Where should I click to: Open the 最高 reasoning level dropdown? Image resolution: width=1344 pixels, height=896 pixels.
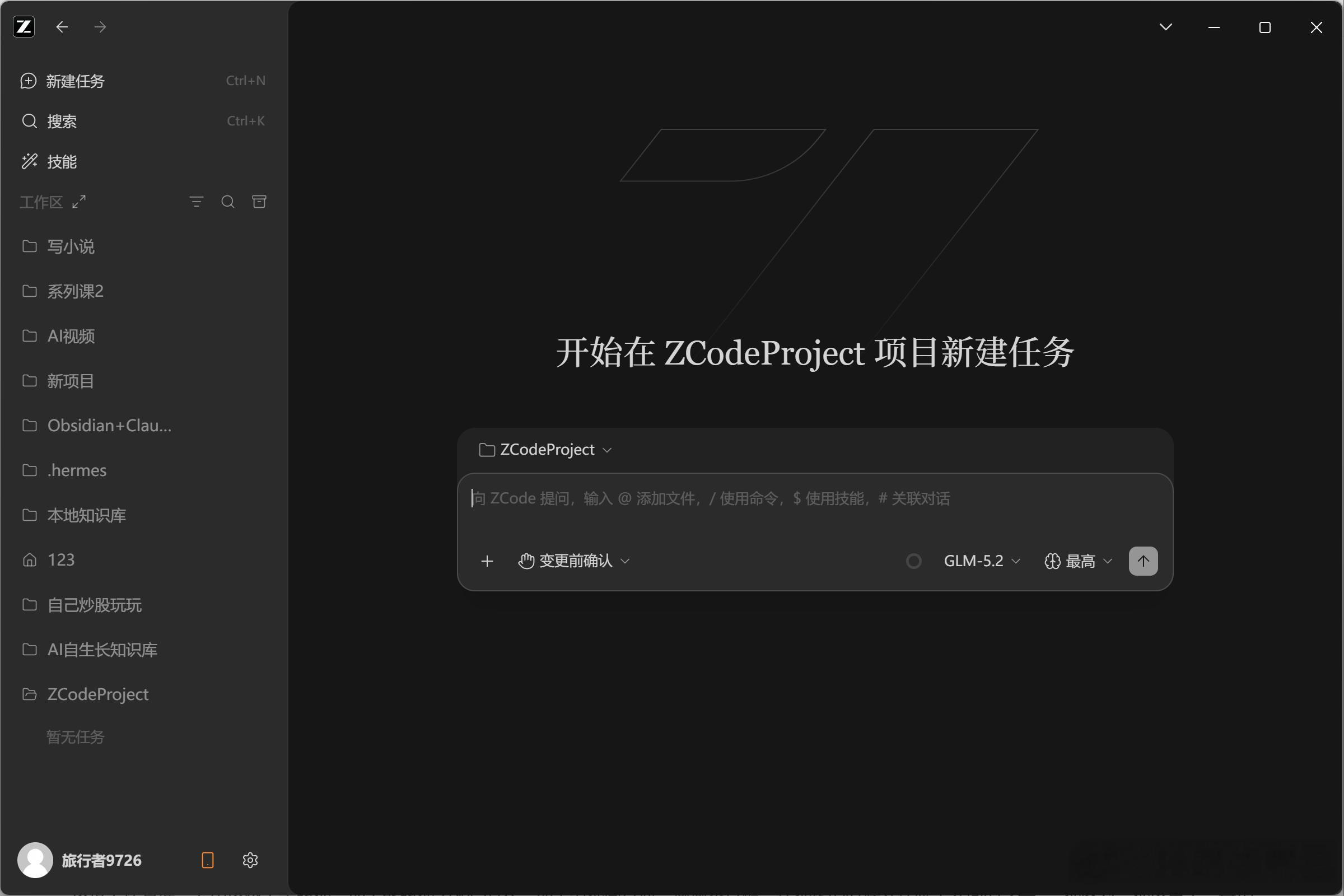click(x=1079, y=561)
